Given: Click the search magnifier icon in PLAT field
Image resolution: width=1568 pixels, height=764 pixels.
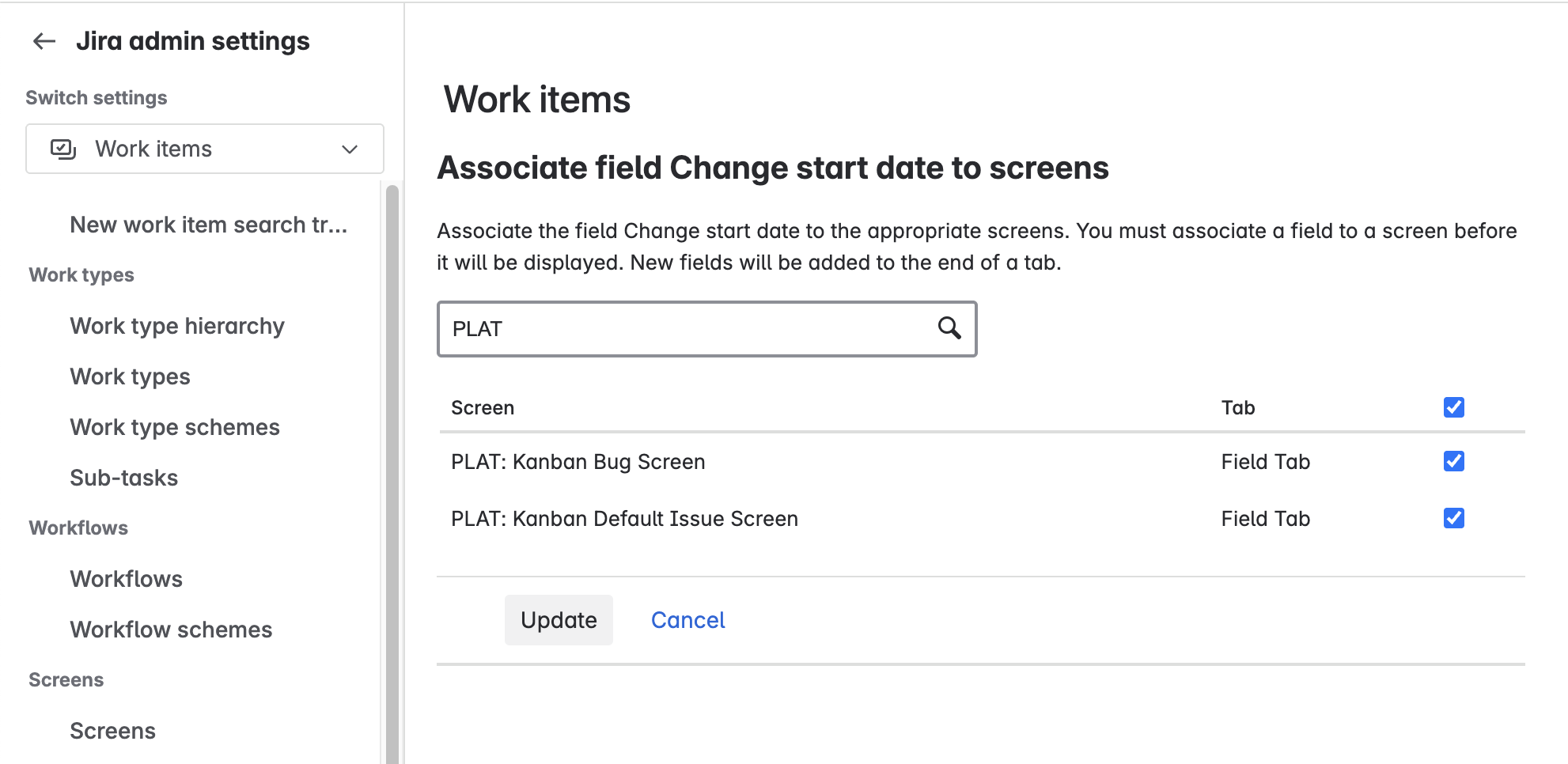Looking at the screenshot, I should click(x=949, y=327).
